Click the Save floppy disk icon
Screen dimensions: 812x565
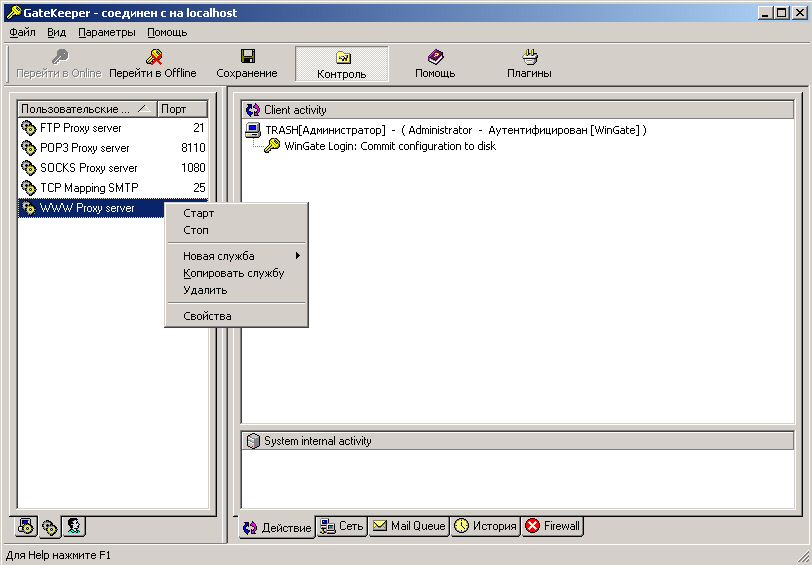248,56
